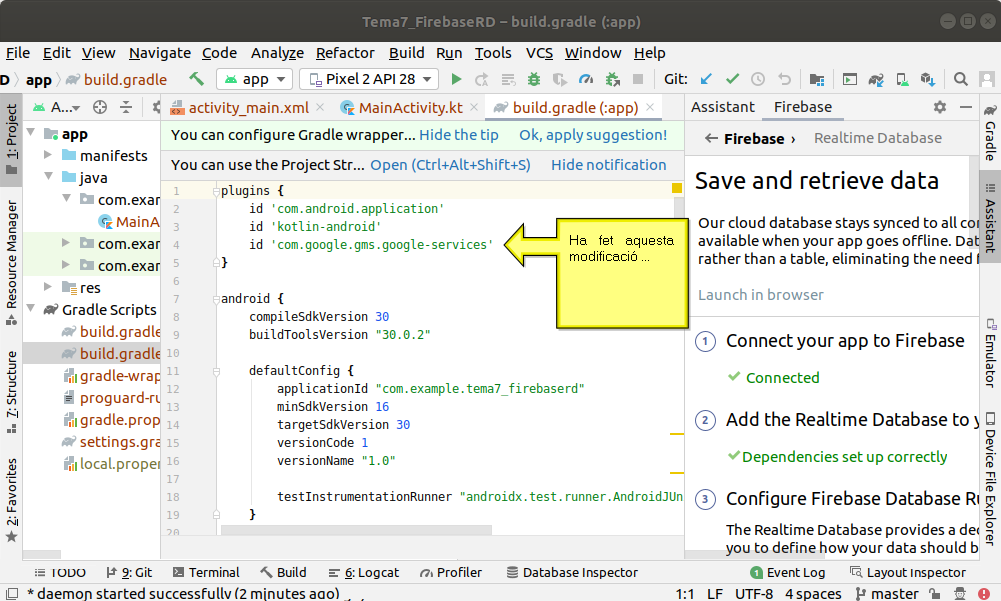
Task: Click yellow inspection indicator above editor scrollbar
Action: coord(677,188)
